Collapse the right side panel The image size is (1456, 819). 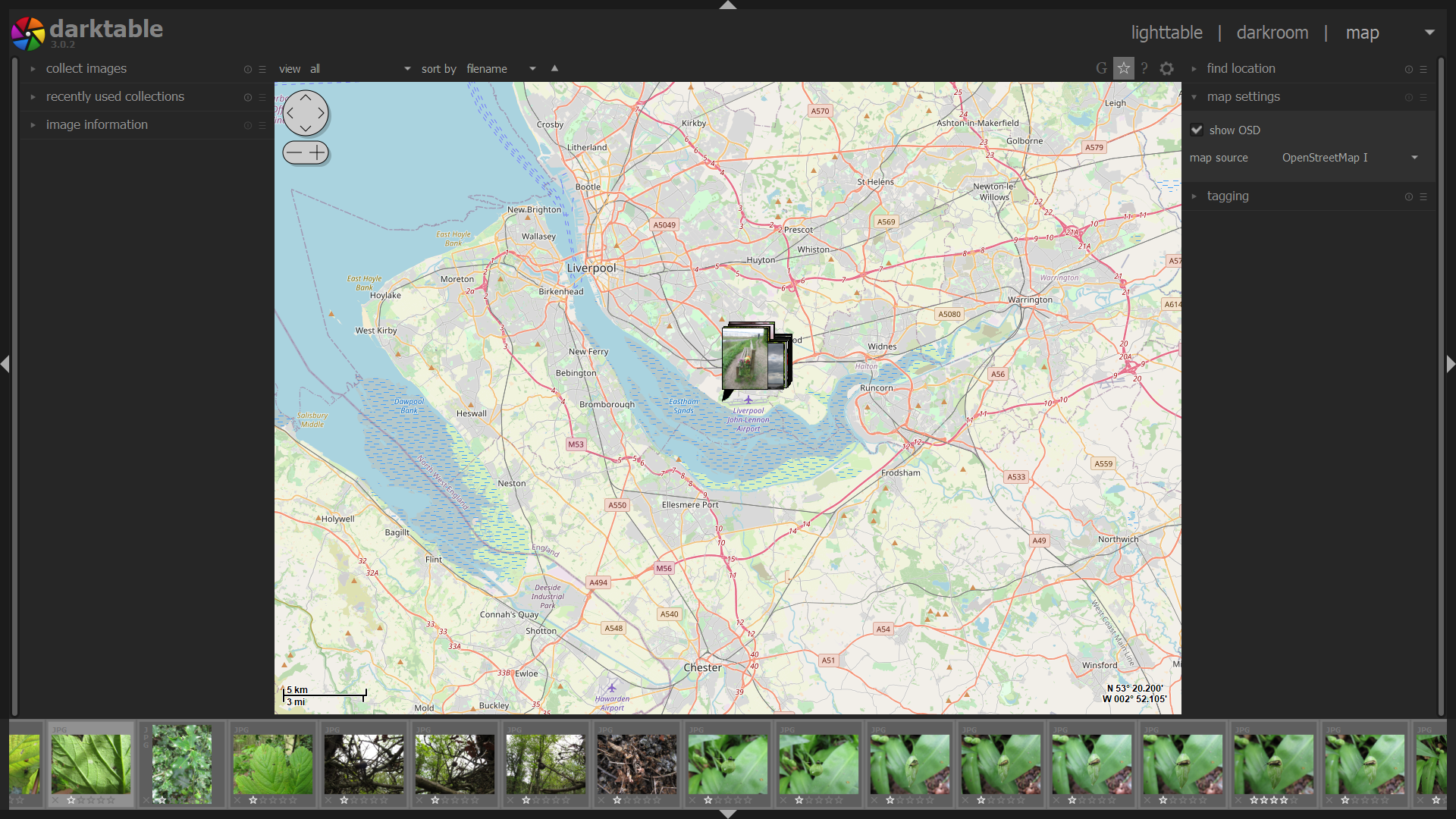[x=1451, y=364]
